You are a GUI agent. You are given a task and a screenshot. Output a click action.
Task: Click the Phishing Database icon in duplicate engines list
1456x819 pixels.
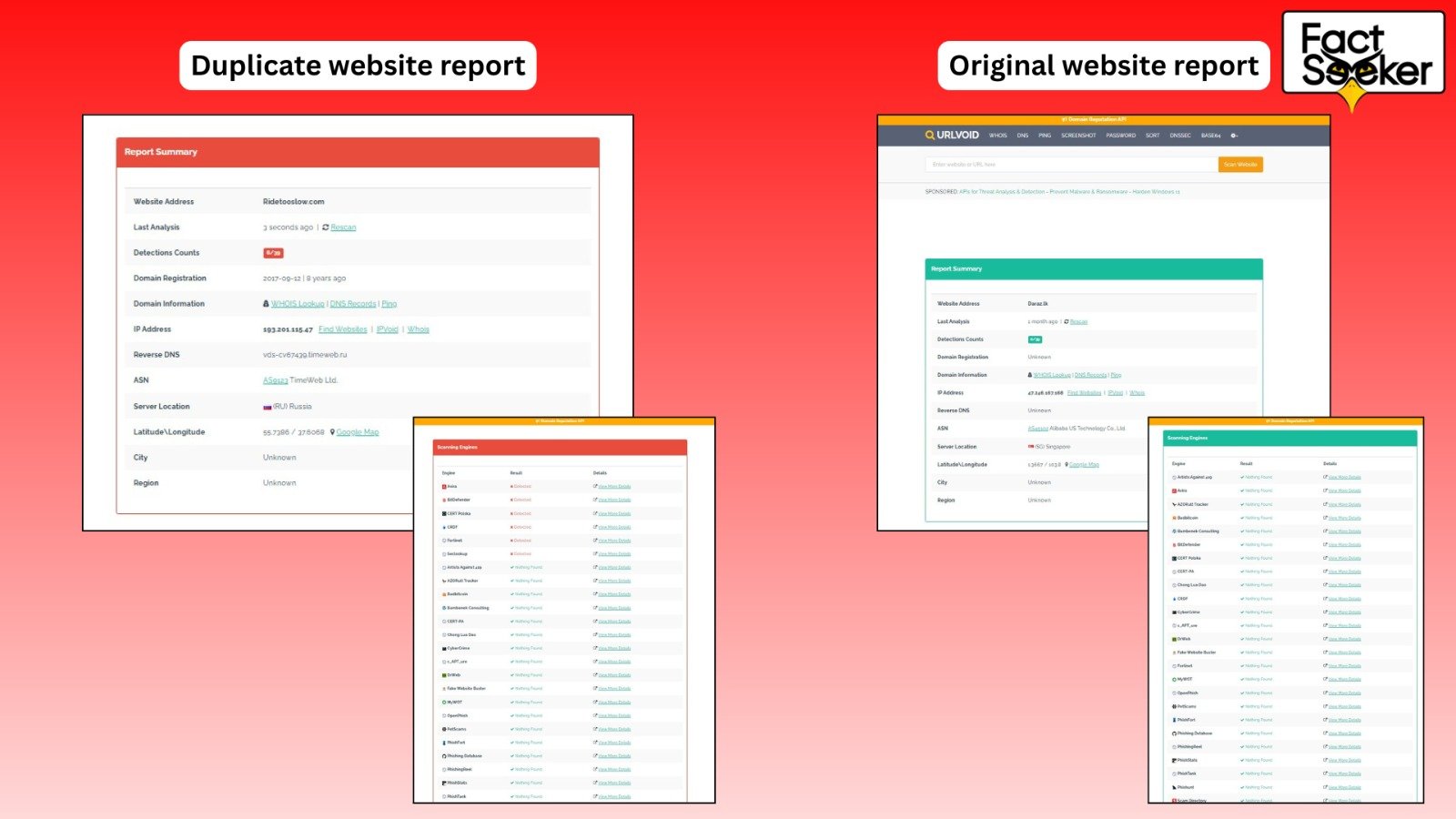click(x=444, y=756)
